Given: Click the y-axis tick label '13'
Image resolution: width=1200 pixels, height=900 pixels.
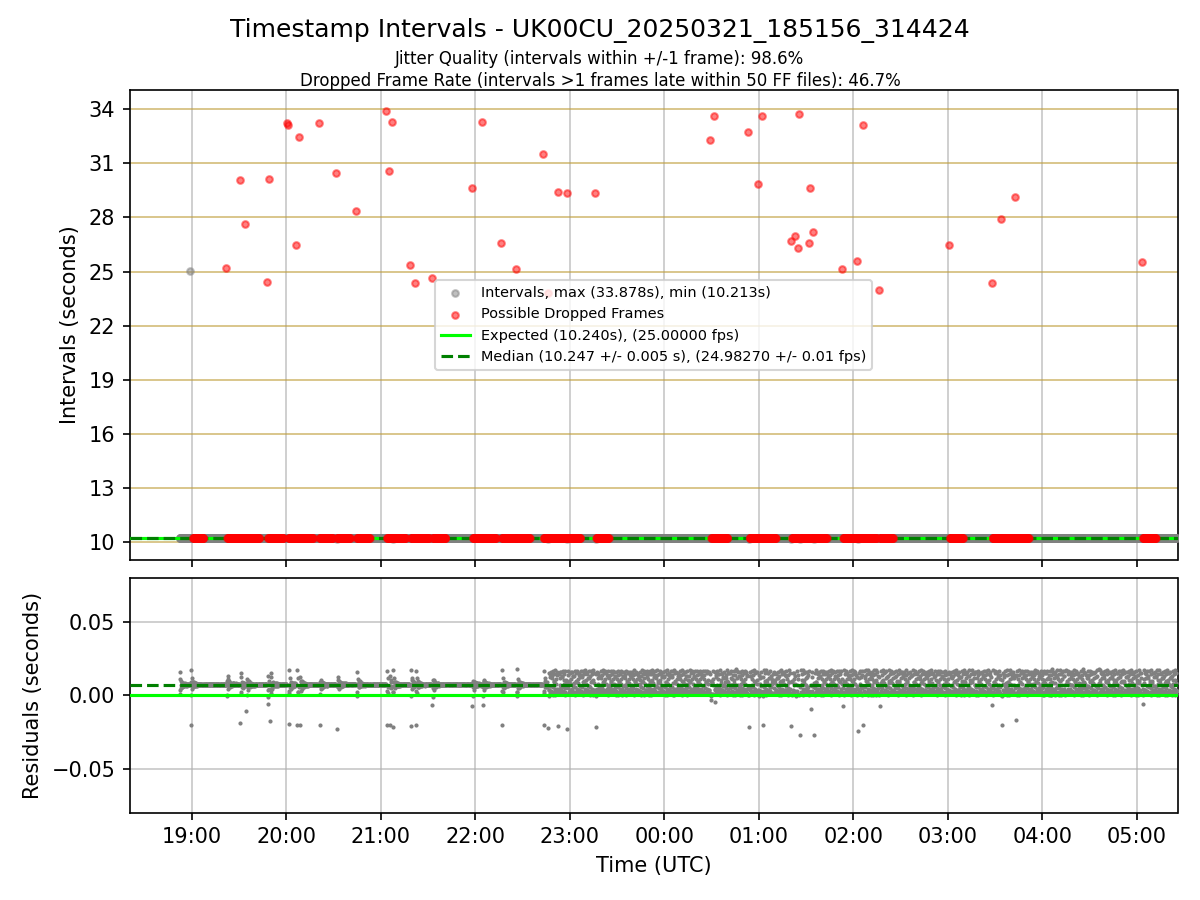Looking at the screenshot, I should 102,488.
